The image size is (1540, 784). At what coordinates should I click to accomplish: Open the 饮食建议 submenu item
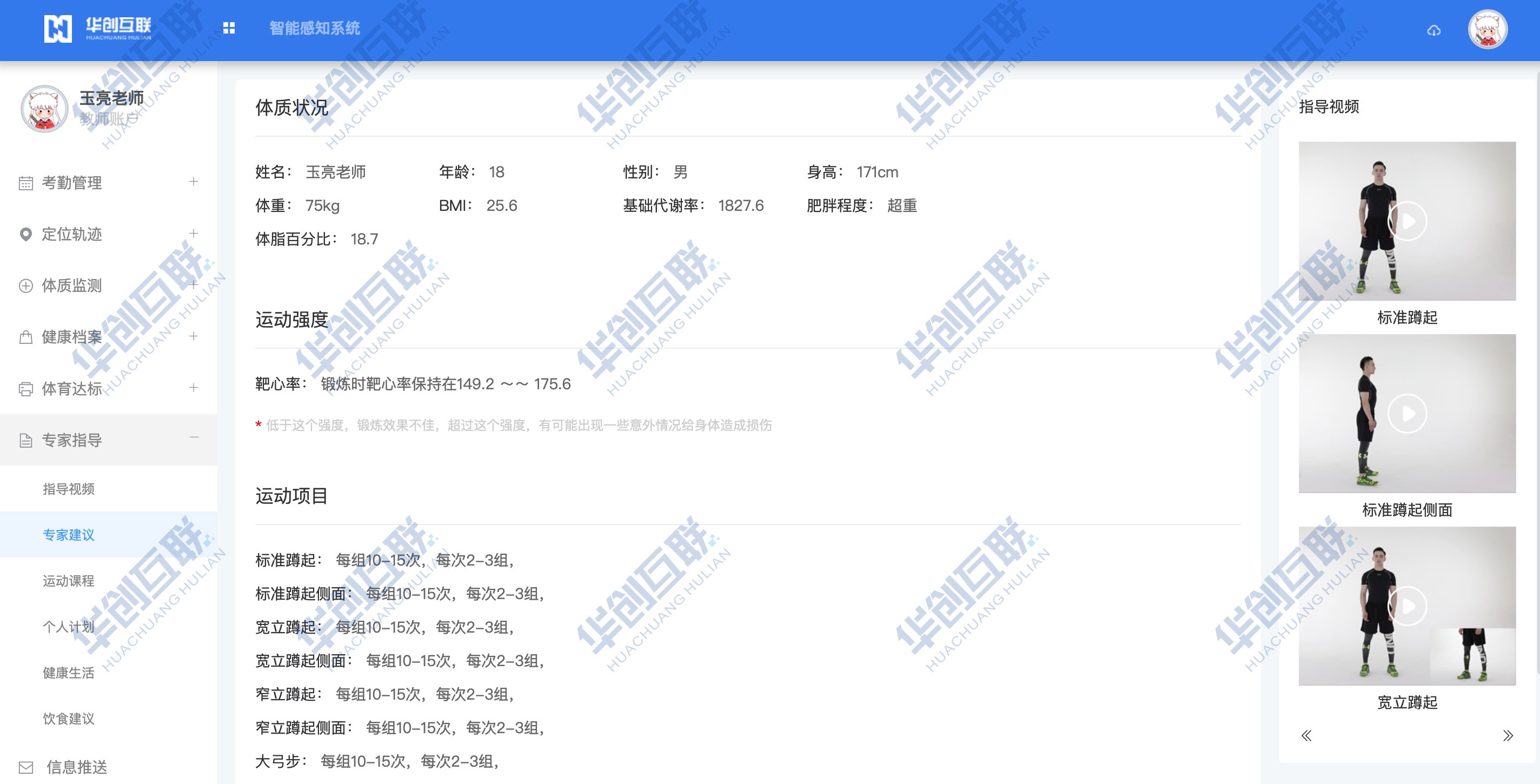click(x=69, y=719)
